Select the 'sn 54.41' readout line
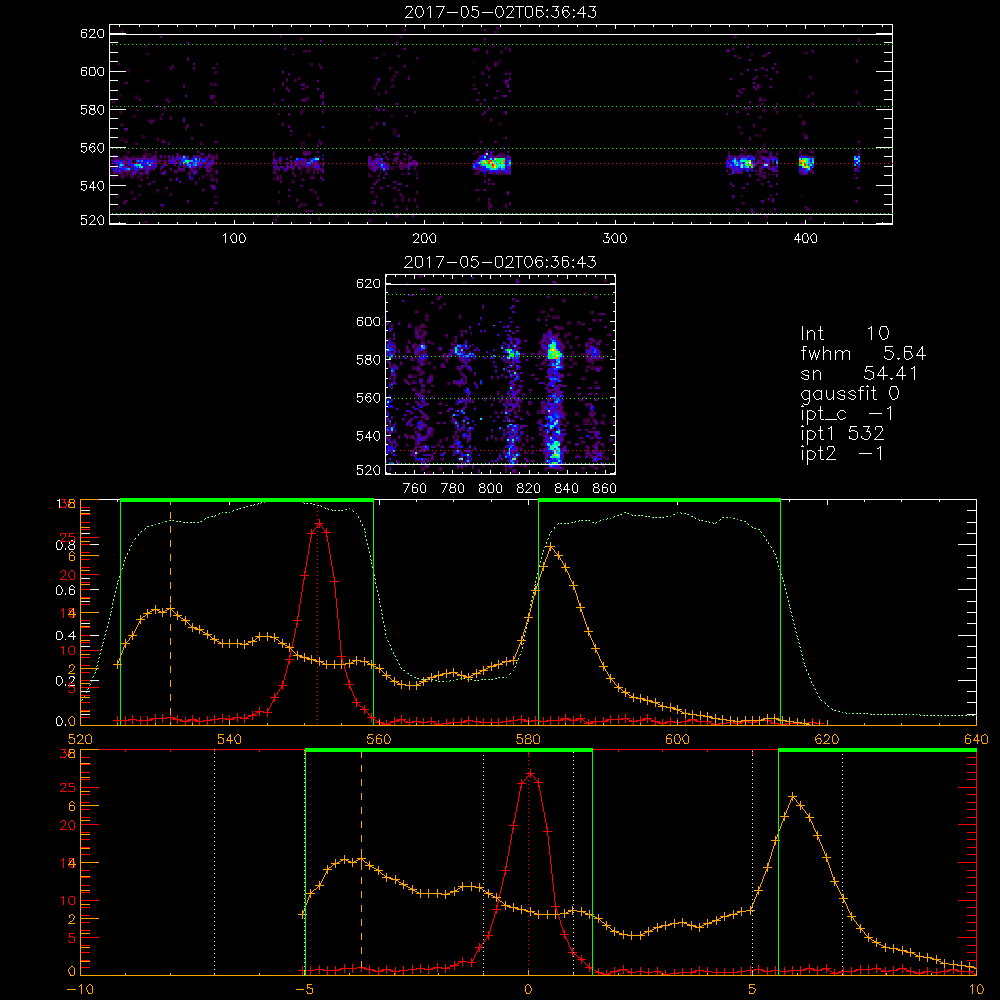Screen dimensions: 1000x1000 click(x=859, y=374)
